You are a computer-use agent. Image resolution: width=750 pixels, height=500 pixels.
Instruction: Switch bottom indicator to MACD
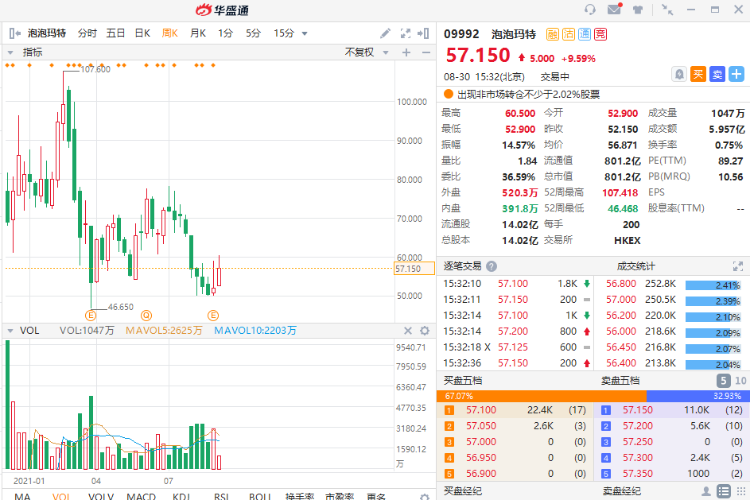[141, 496]
